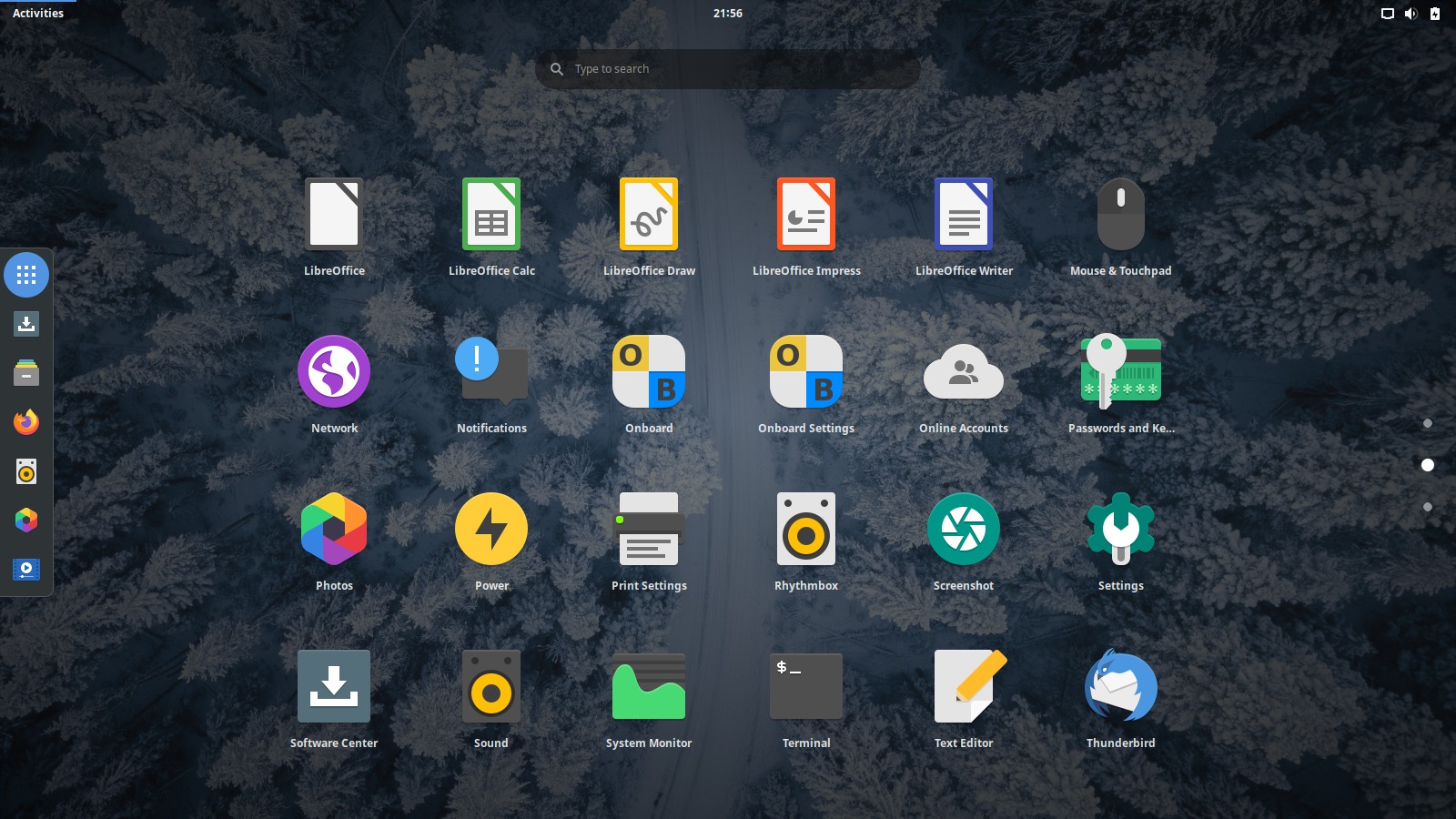Launch Rhythmbox from the app grid
This screenshot has height=819, width=1456.
tap(806, 529)
